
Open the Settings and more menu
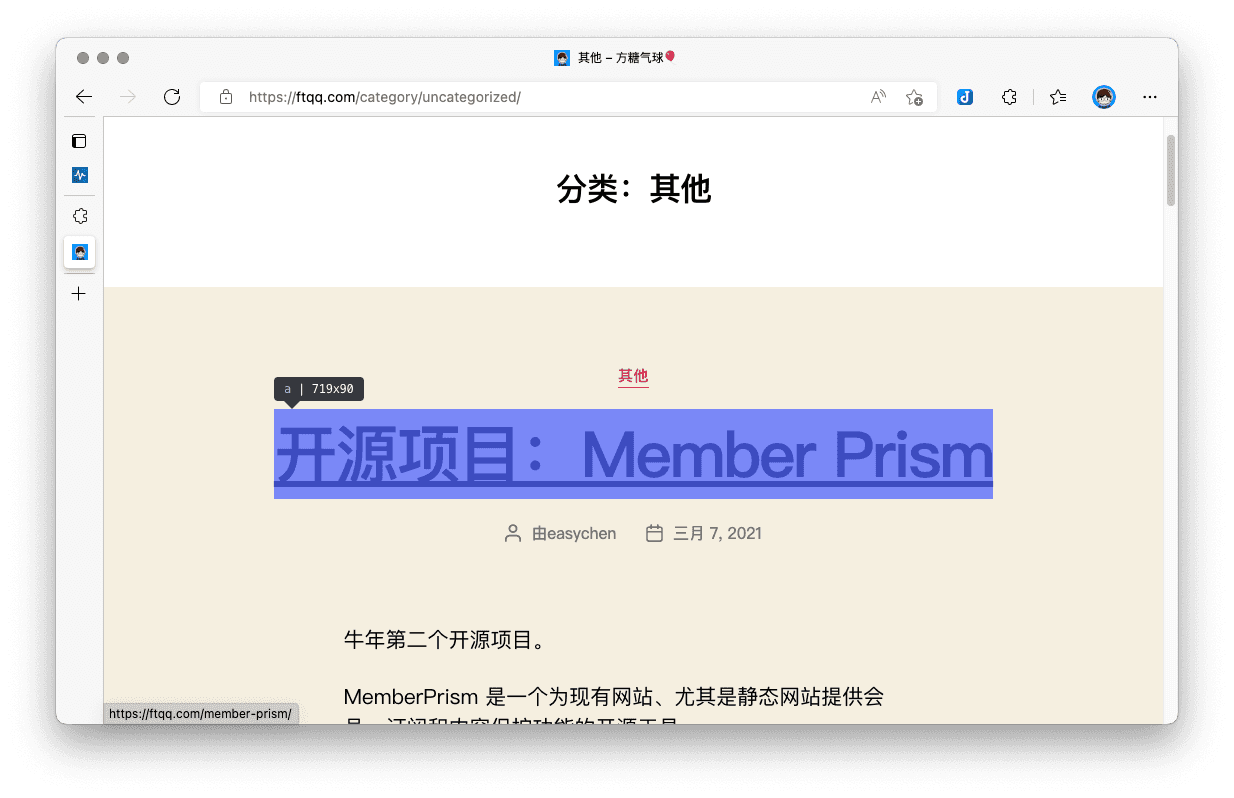click(1150, 97)
